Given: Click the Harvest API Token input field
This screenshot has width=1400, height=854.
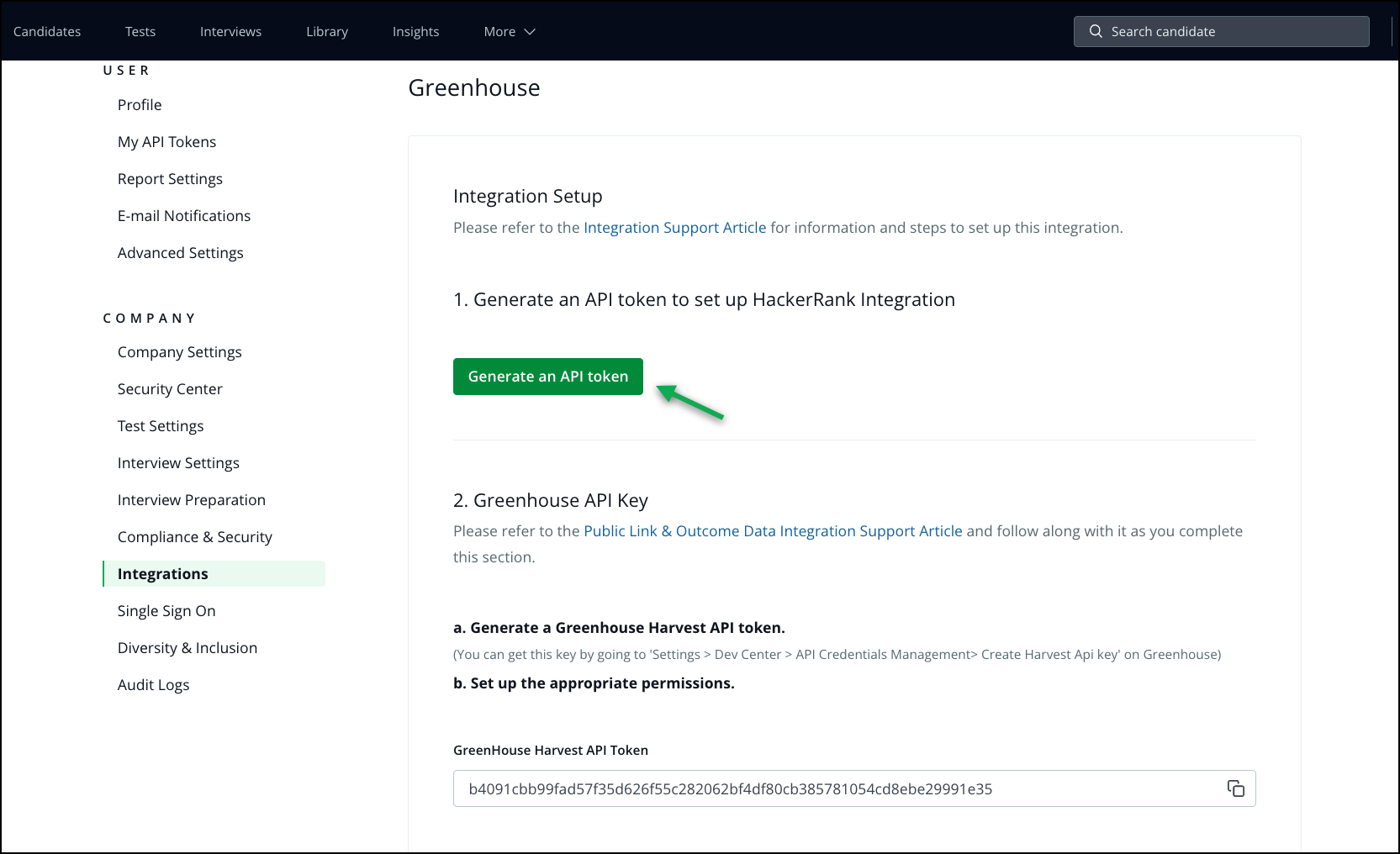Looking at the screenshot, I should tap(854, 788).
